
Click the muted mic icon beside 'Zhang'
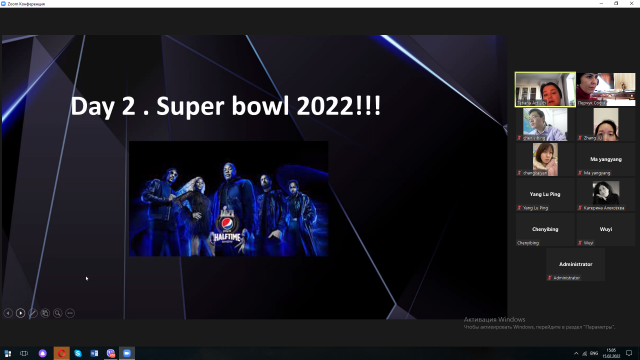(580, 138)
